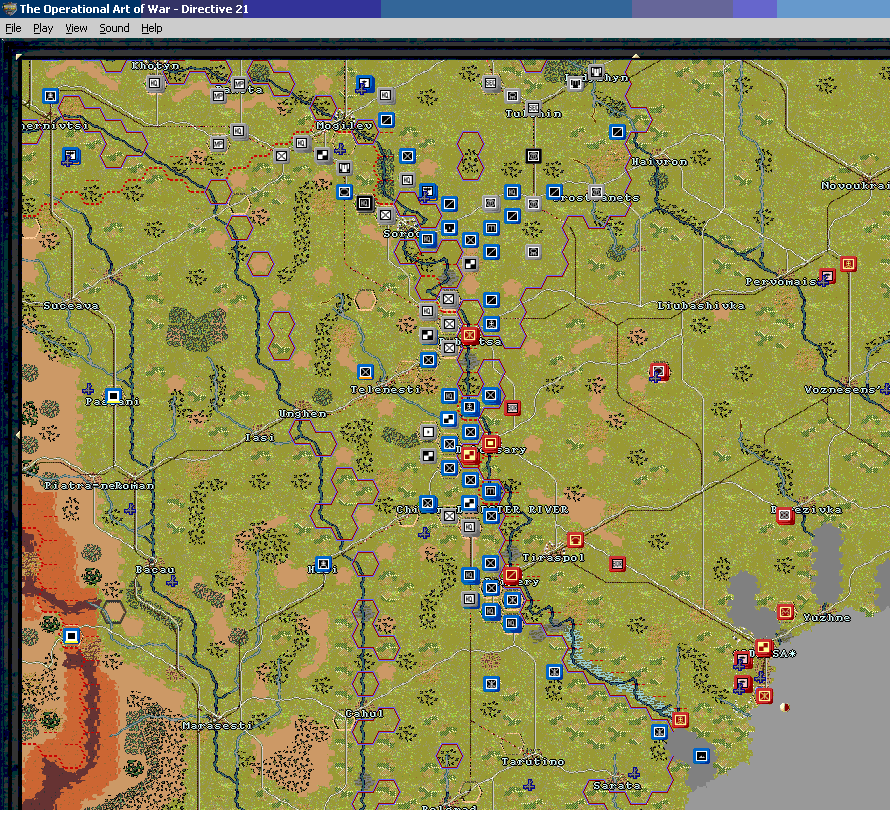Select red armored unit at Dubossary

pyautogui.click(x=469, y=455)
